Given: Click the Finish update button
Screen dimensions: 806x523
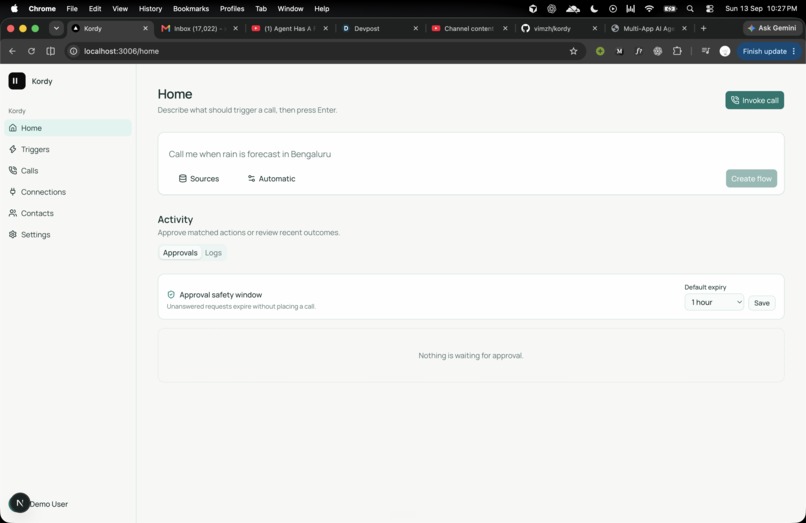Looking at the screenshot, I should (768, 51).
